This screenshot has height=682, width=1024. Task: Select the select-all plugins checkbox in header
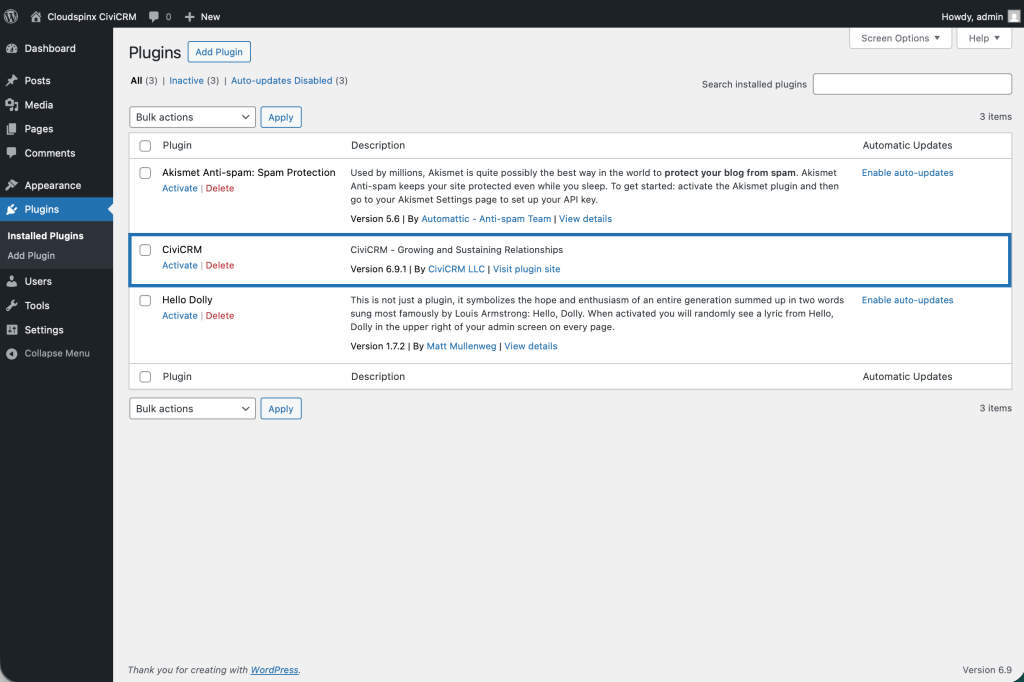[145, 145]
